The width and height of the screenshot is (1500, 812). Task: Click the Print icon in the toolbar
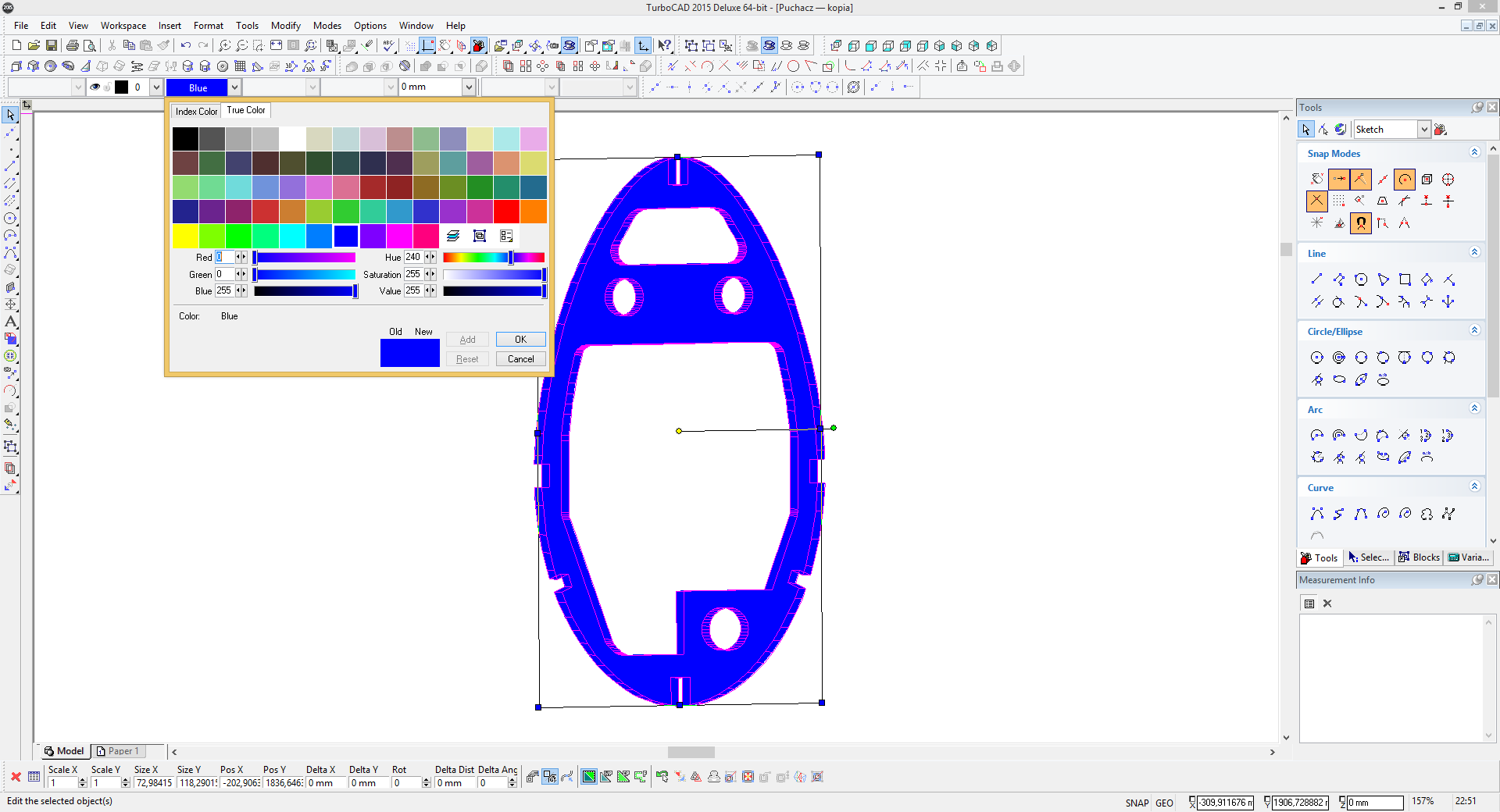73,46
